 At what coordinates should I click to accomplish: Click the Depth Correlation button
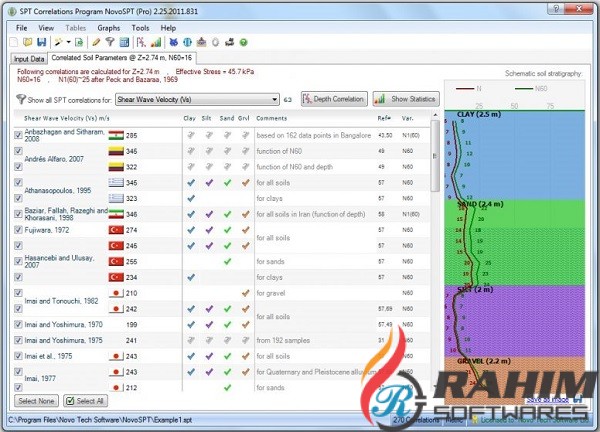click(334, 99)
